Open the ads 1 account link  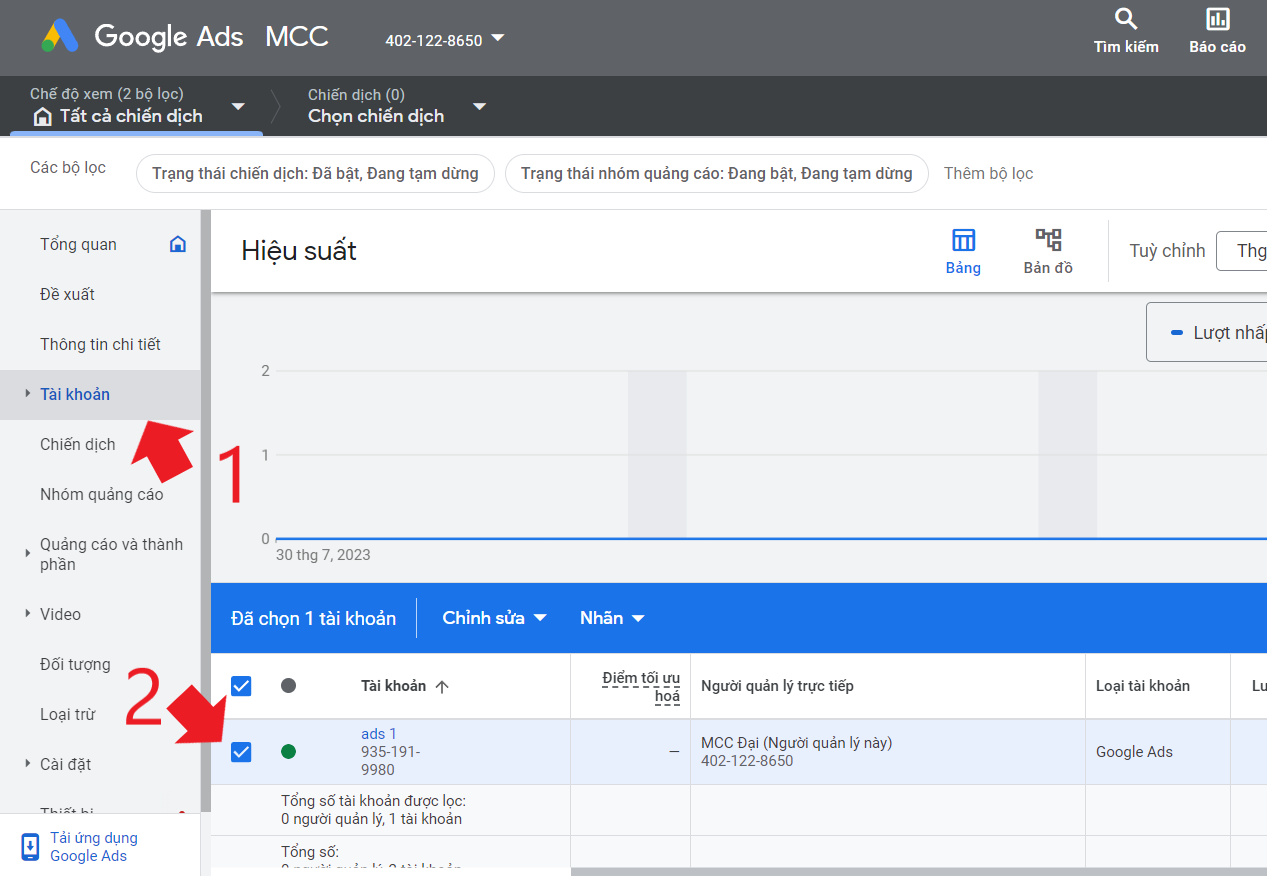click(x=378, y=734)
